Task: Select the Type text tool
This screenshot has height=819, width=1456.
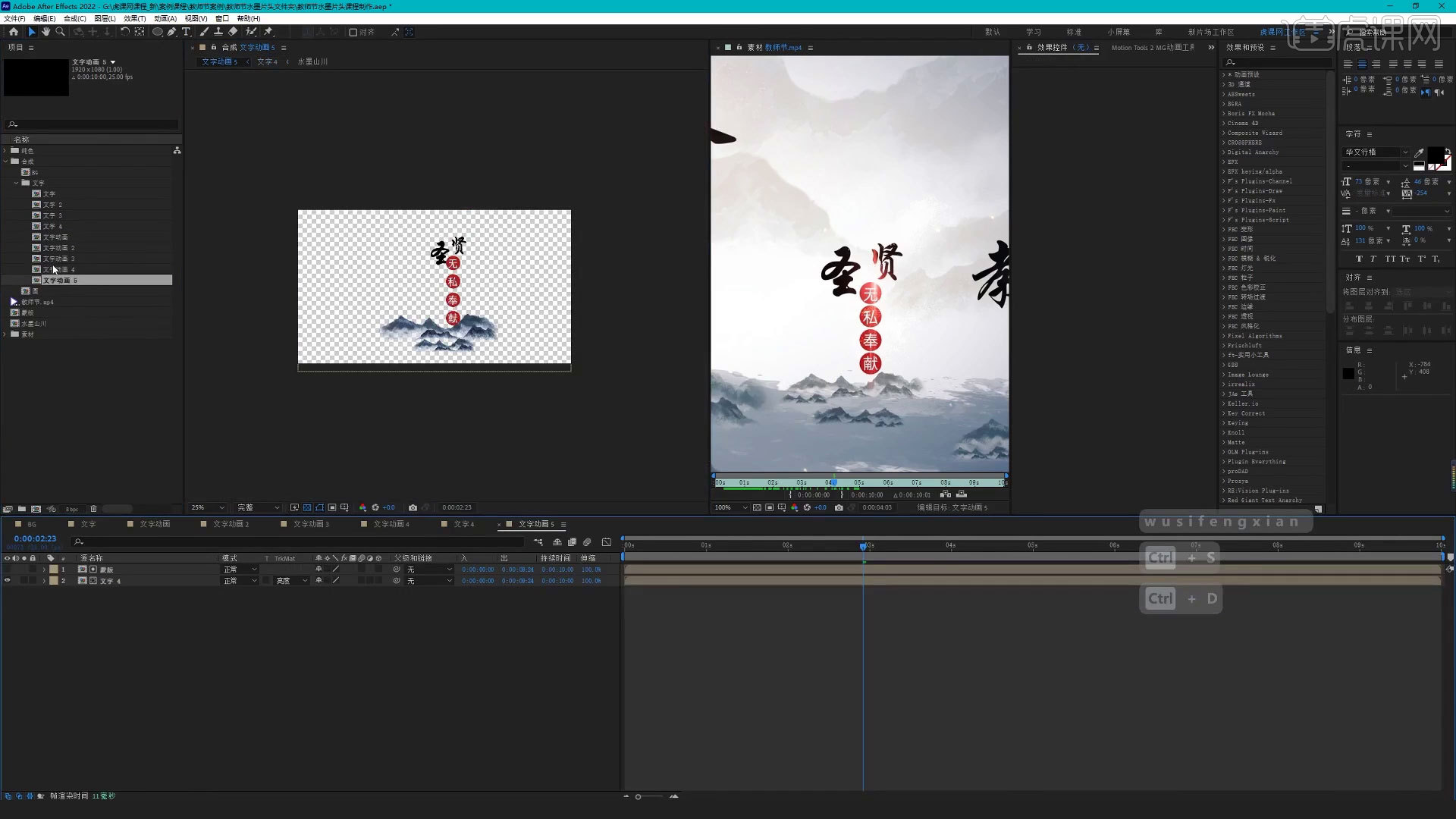Action: pyautogui.click(x=186, y=32)
